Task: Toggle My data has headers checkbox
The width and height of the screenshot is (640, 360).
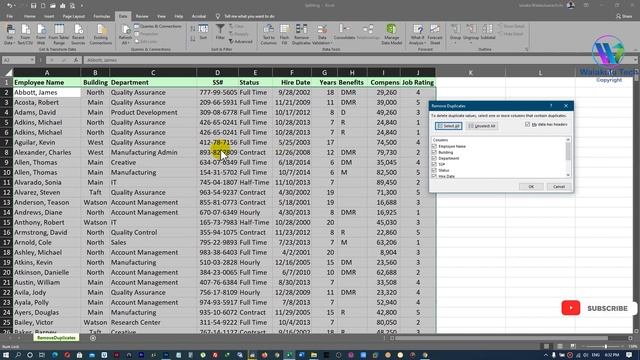Action: [527, 124]
